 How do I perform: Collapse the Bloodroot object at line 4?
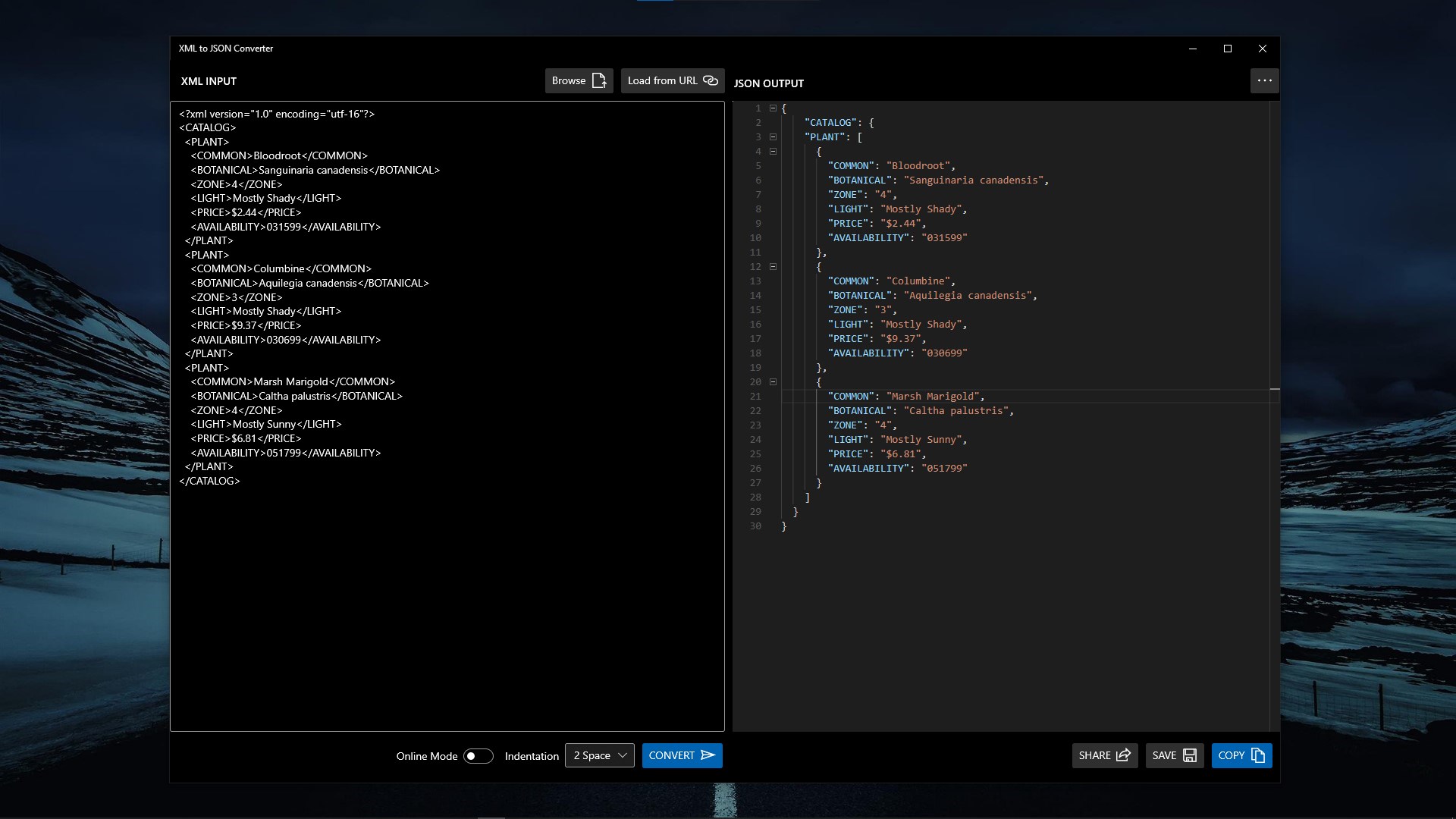[x=773, y=152]
